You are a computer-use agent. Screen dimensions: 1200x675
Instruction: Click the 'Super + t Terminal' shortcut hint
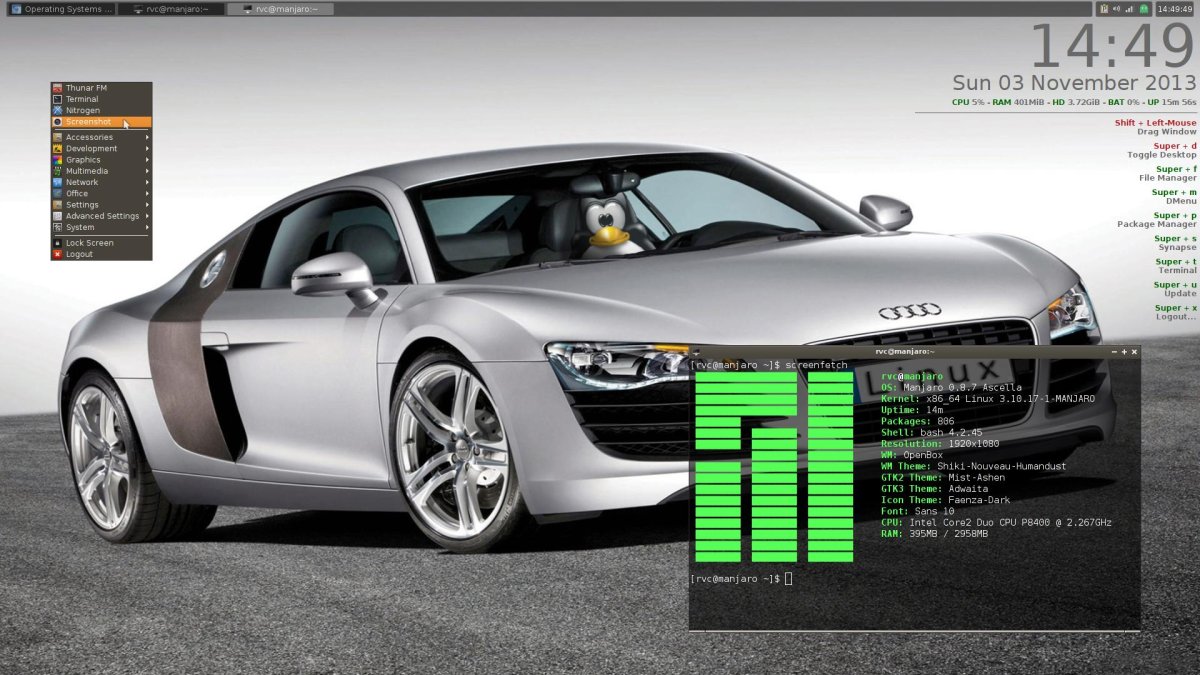coord(1175,266)
